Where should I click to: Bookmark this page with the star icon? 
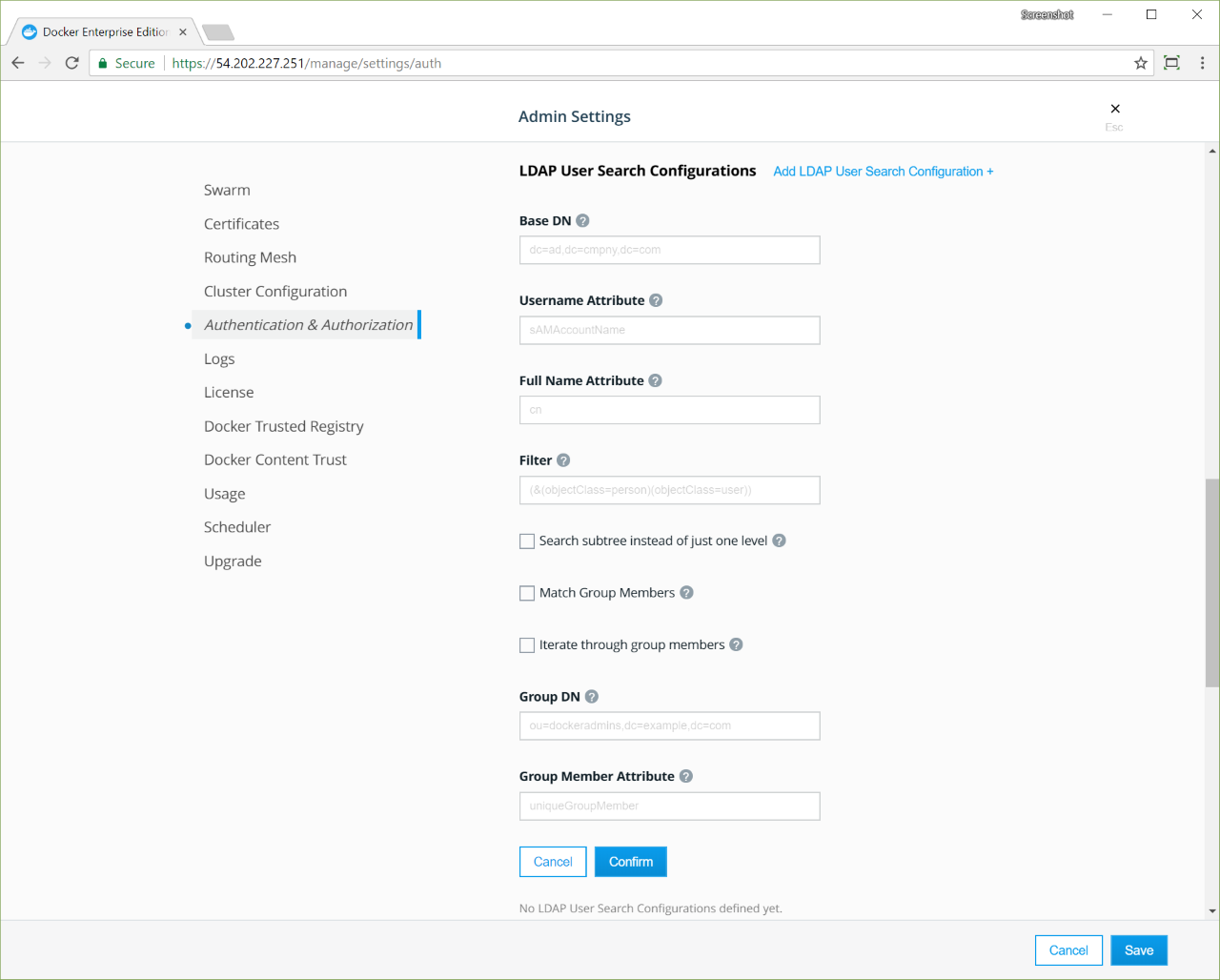tap(1140, 63)
